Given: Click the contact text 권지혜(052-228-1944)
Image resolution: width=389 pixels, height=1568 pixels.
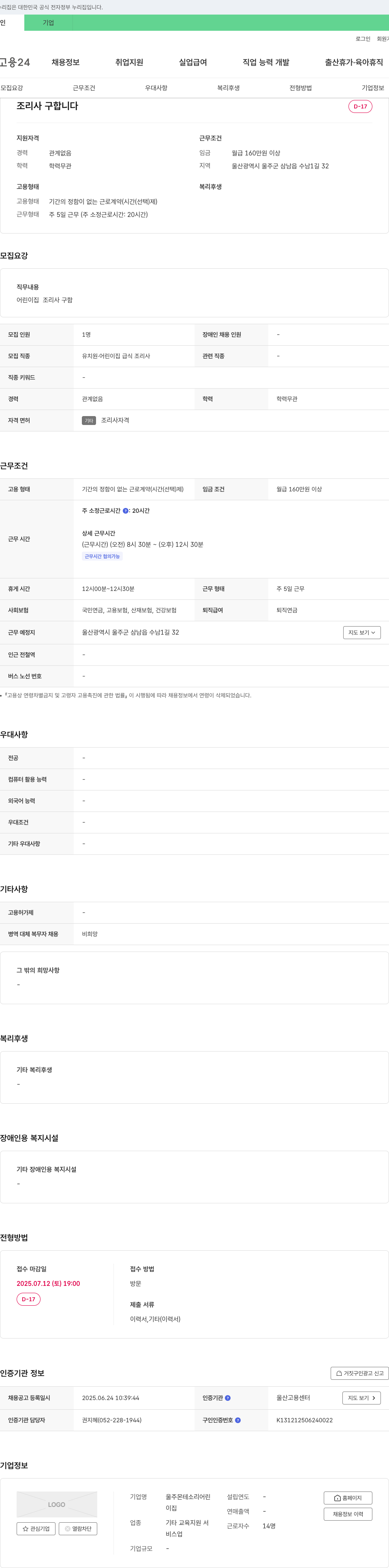Looking at the screenshot, I should coord(111,1420).
